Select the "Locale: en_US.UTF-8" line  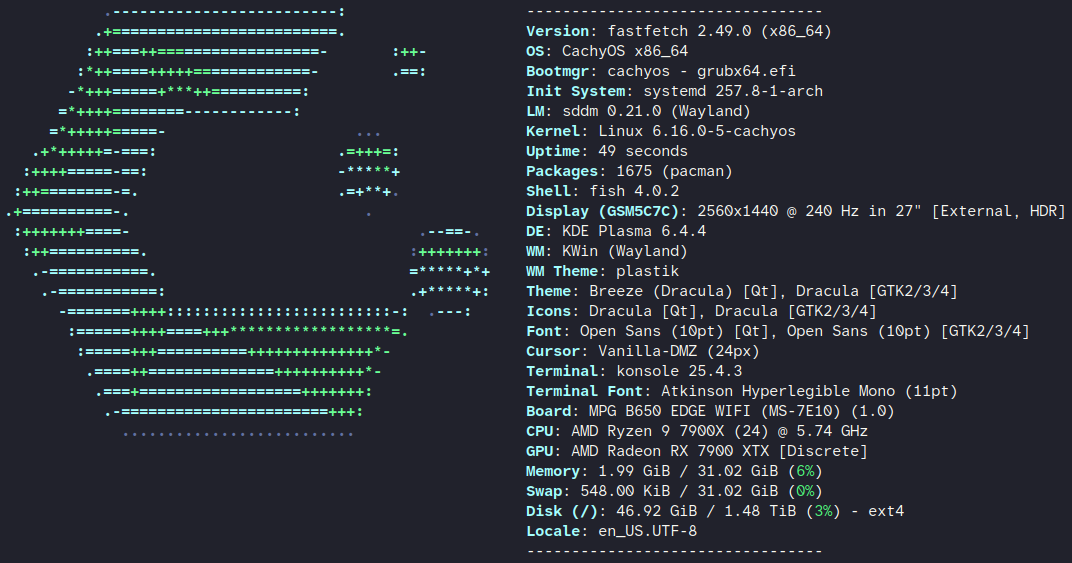click(611, 532)
